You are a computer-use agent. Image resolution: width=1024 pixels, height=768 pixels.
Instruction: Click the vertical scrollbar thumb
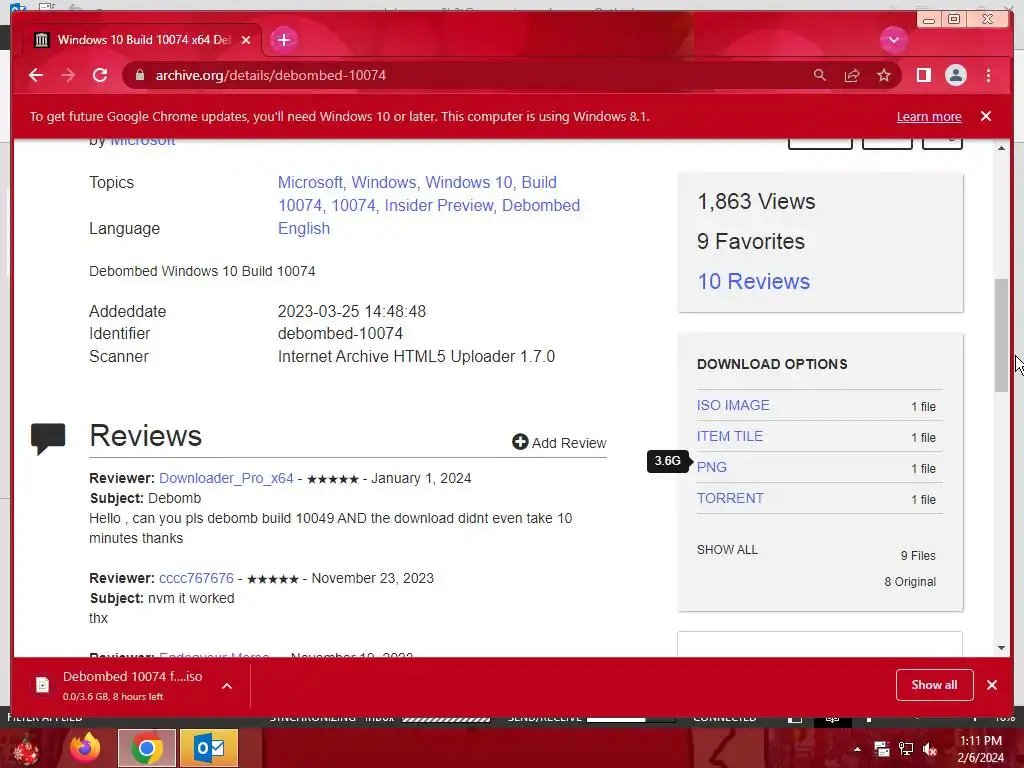point(1001,335)
